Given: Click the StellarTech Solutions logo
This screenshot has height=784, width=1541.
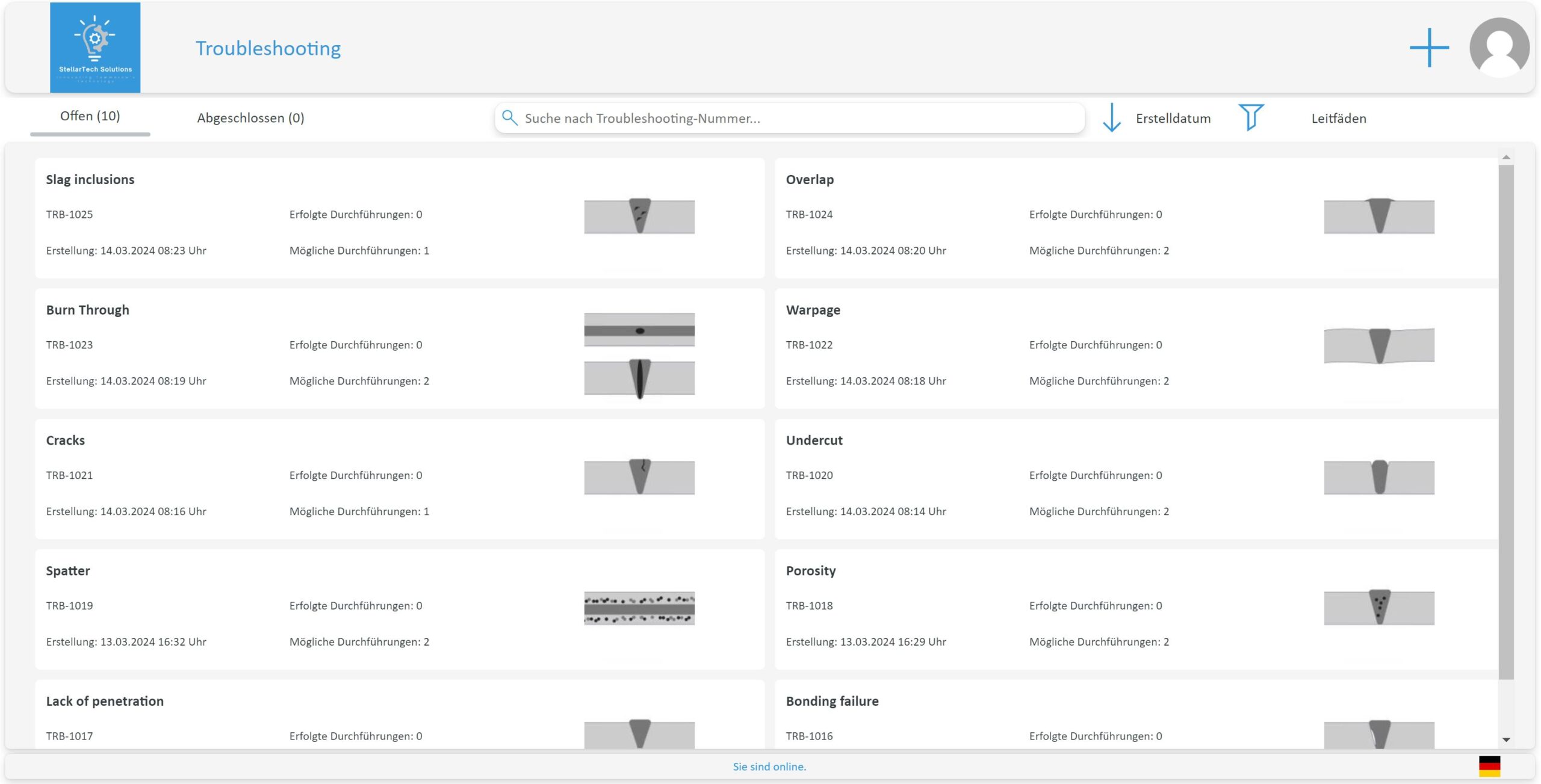Looking at the screenshot, I should pyautogui.click(x=95, y=48).
